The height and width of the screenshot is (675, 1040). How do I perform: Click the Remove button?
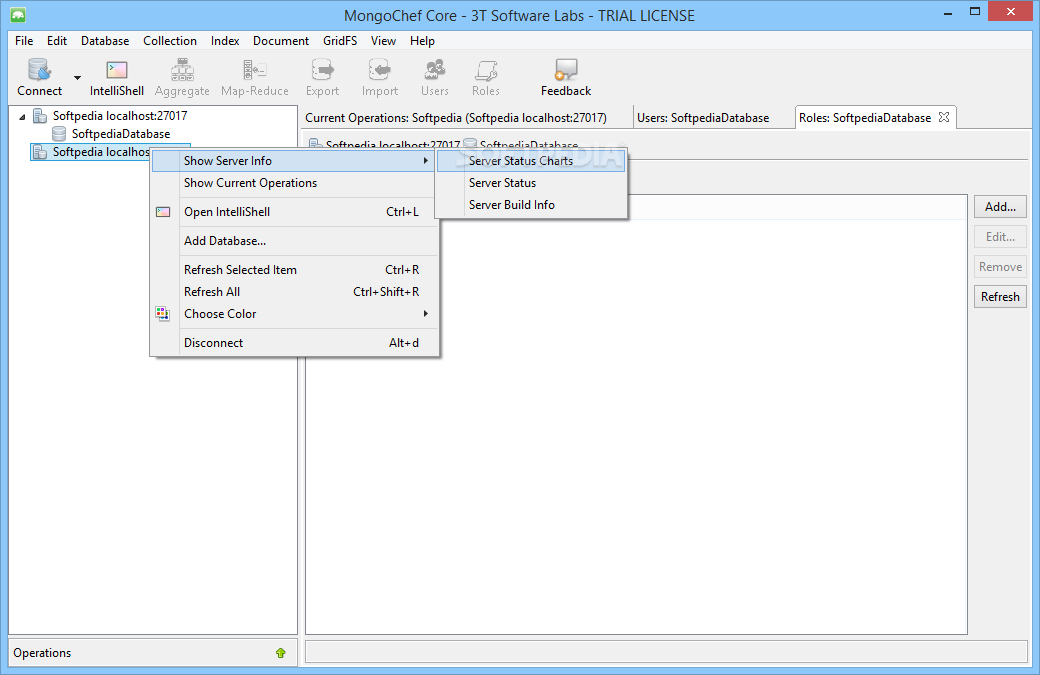click(1000, 267)
